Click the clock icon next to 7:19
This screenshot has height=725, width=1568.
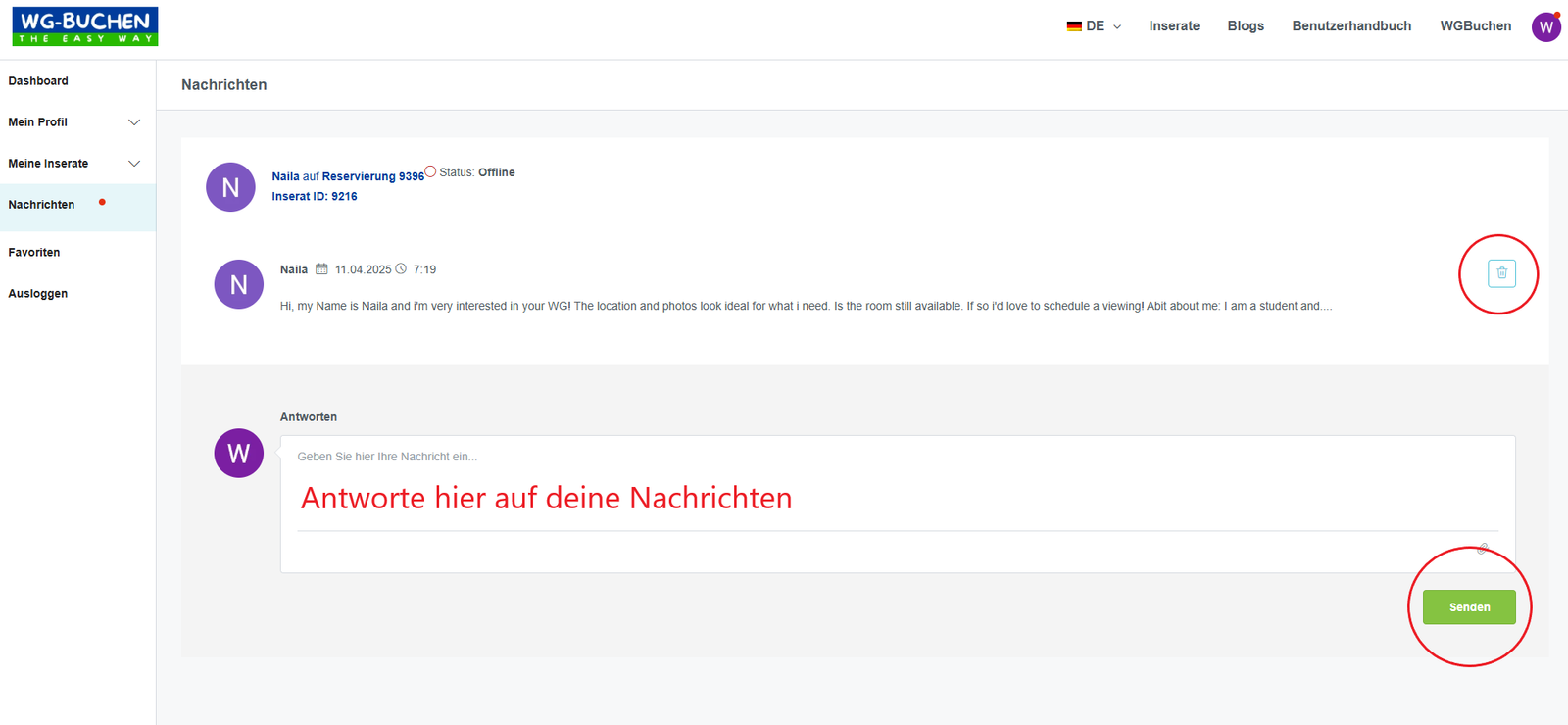401,268
